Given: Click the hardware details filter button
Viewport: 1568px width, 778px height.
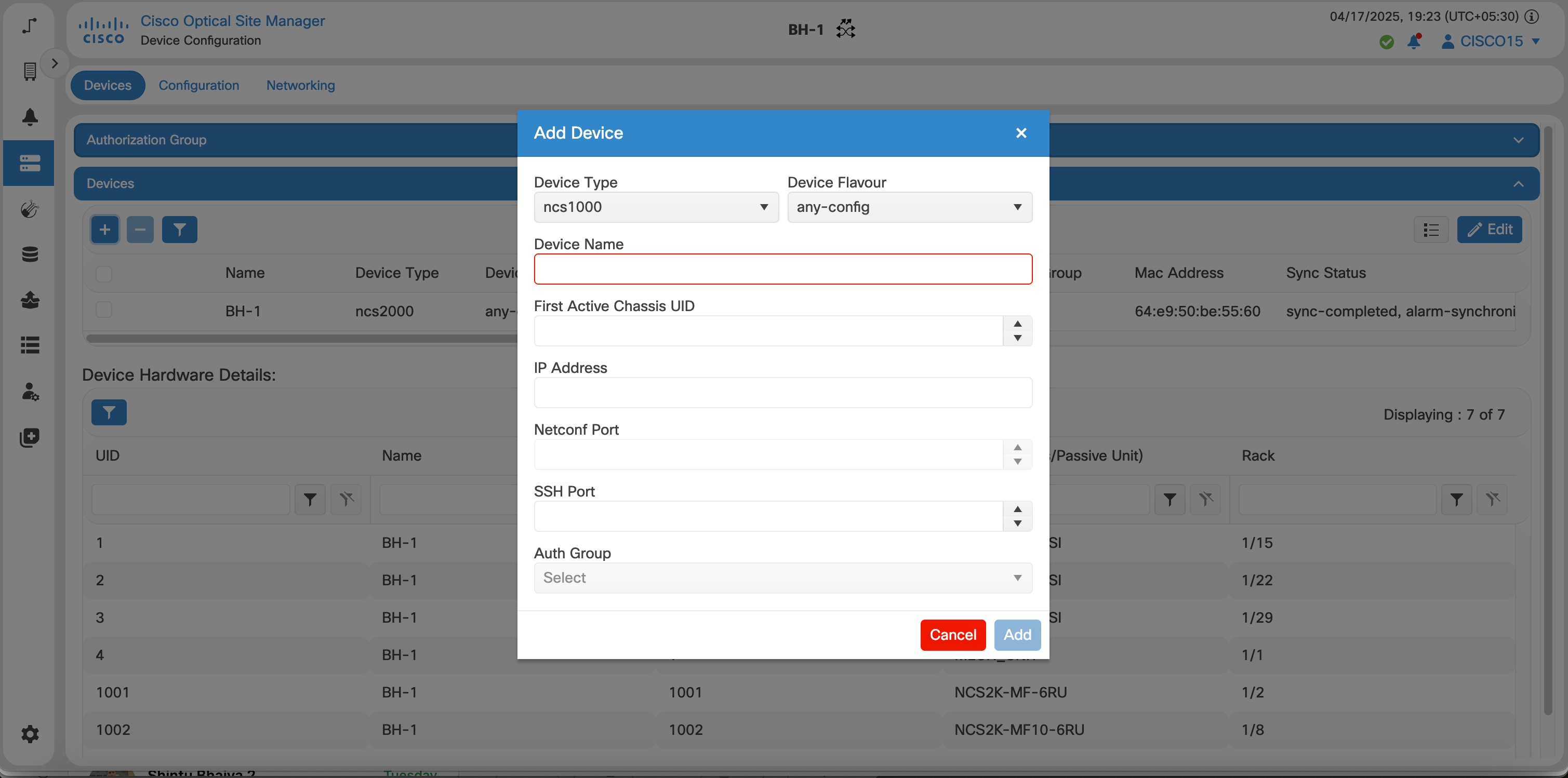Looking at the screenshot, I should pos(109,412).
